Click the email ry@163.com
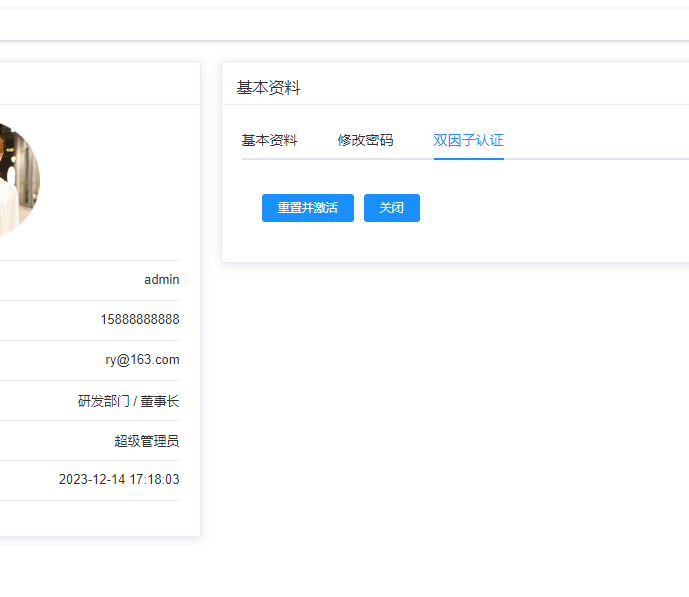Screen dimensions: 689x597 [x=142, y=360]
